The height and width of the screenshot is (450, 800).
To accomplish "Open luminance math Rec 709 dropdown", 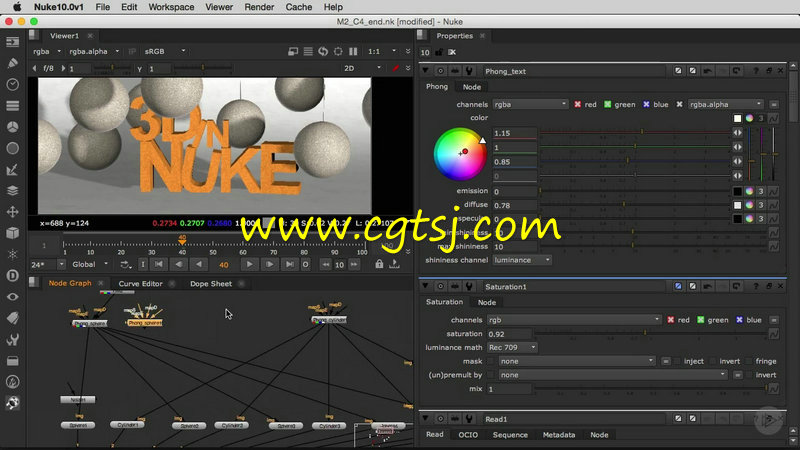I will (512, 347).
